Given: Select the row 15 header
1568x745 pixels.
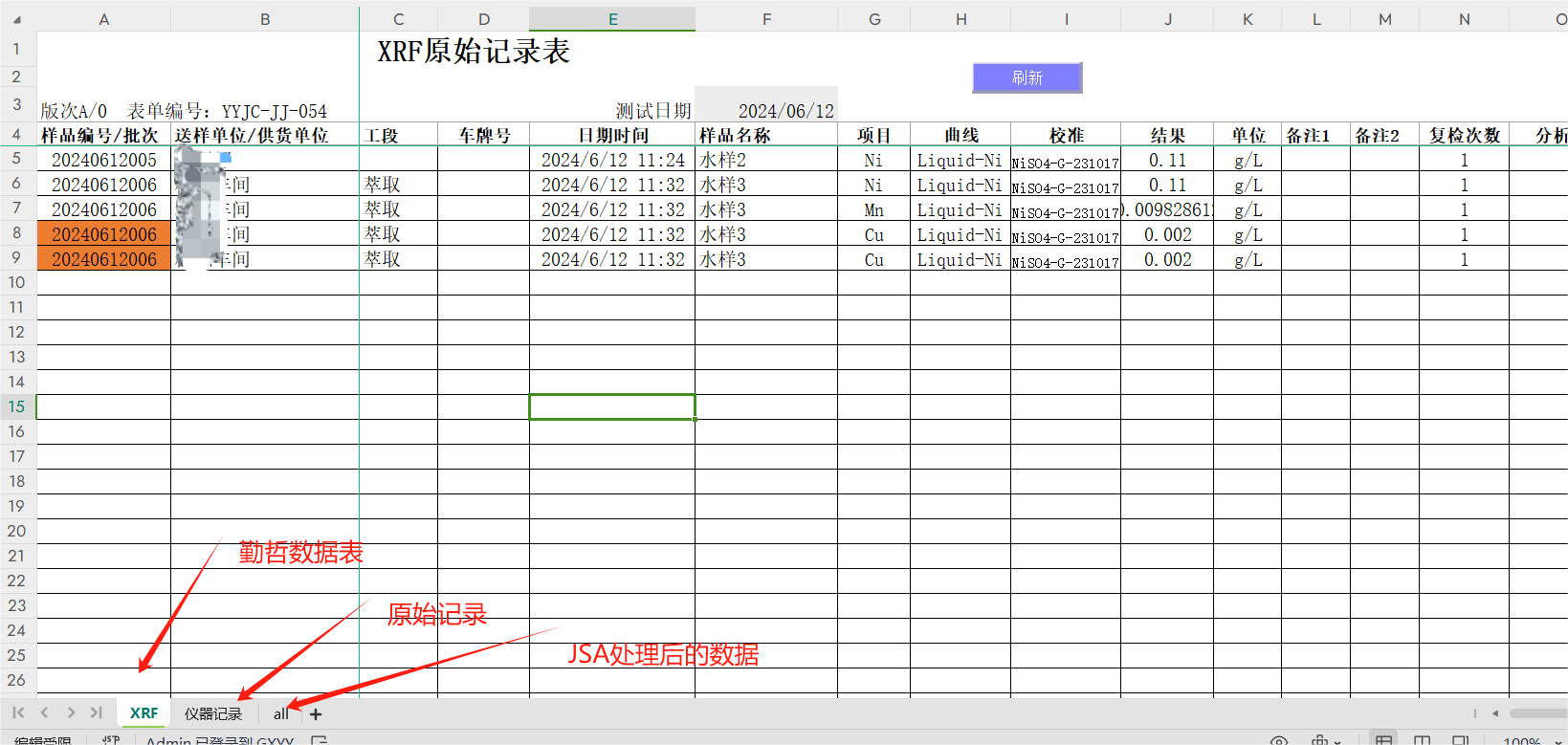Looking at the screenshot, I should [16, 406].
